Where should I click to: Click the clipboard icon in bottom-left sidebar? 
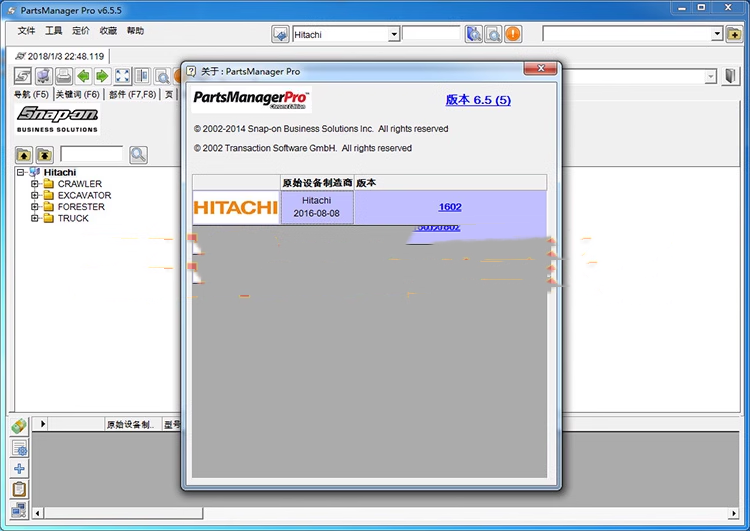19,489
